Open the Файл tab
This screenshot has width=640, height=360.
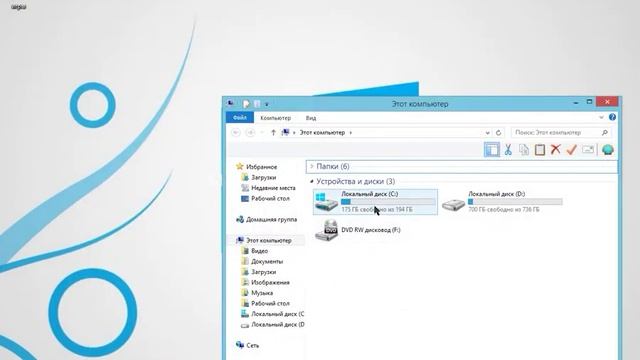pos(240,118)
